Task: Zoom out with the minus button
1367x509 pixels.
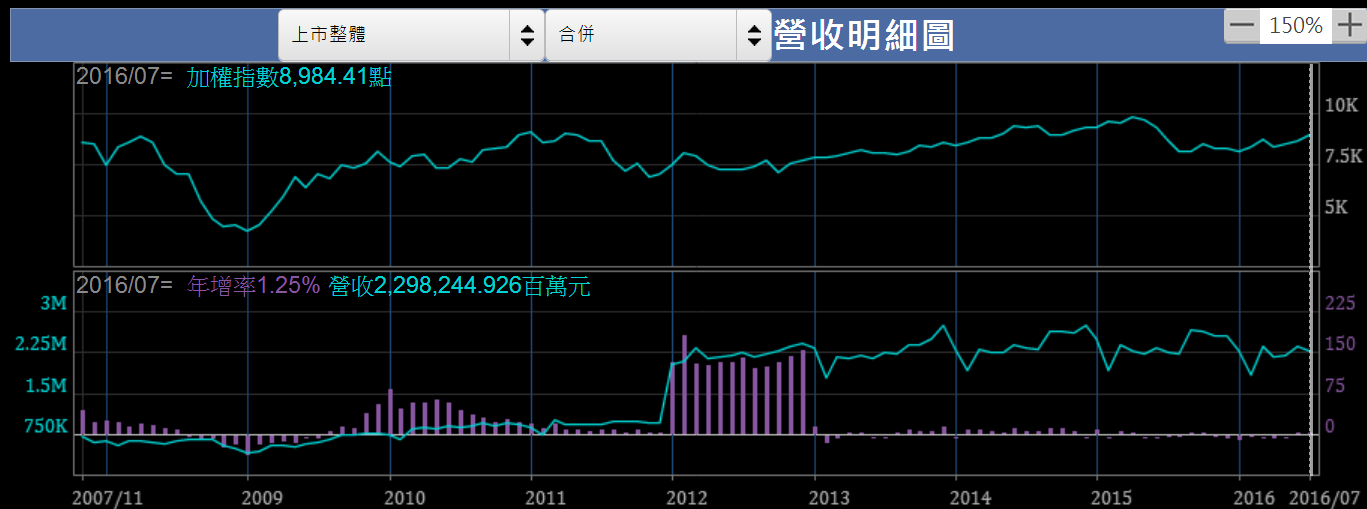Action: pyautogui.click(x=1242, y=27)
